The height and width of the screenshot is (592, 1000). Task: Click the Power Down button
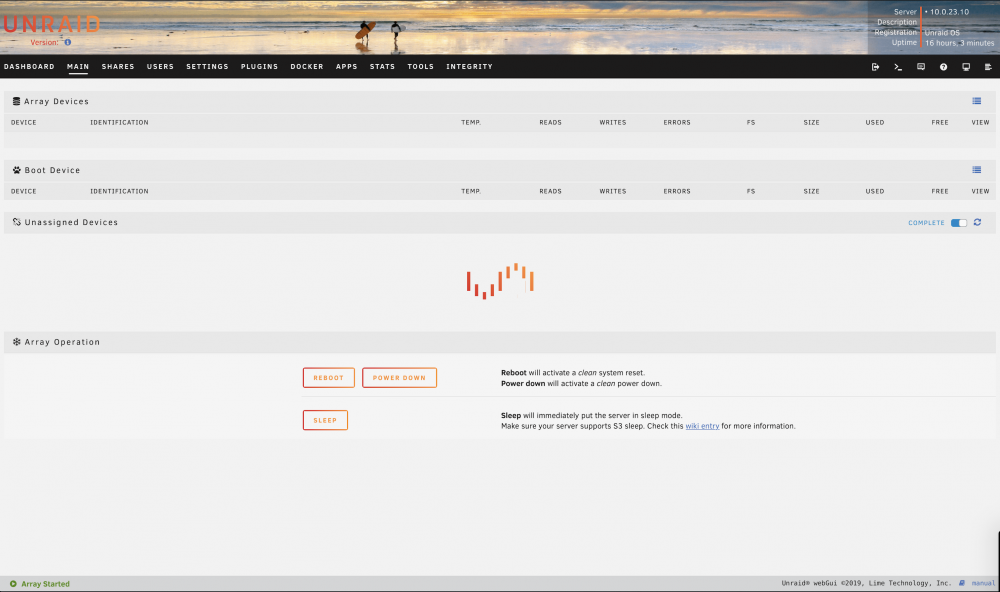click(399, 378)
